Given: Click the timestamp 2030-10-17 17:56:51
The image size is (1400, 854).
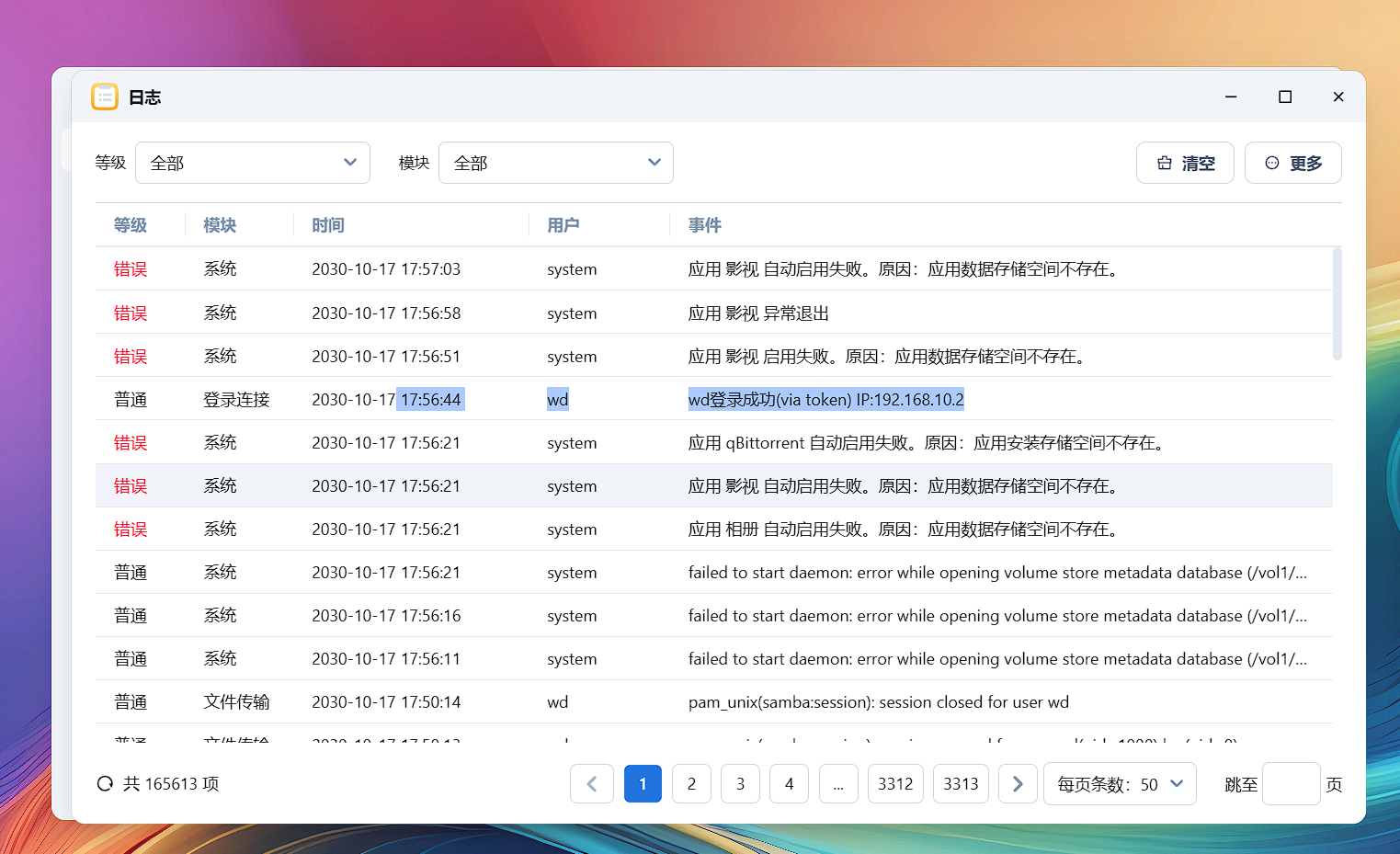Looking at the screenshot, I should (x=386, y=356).
